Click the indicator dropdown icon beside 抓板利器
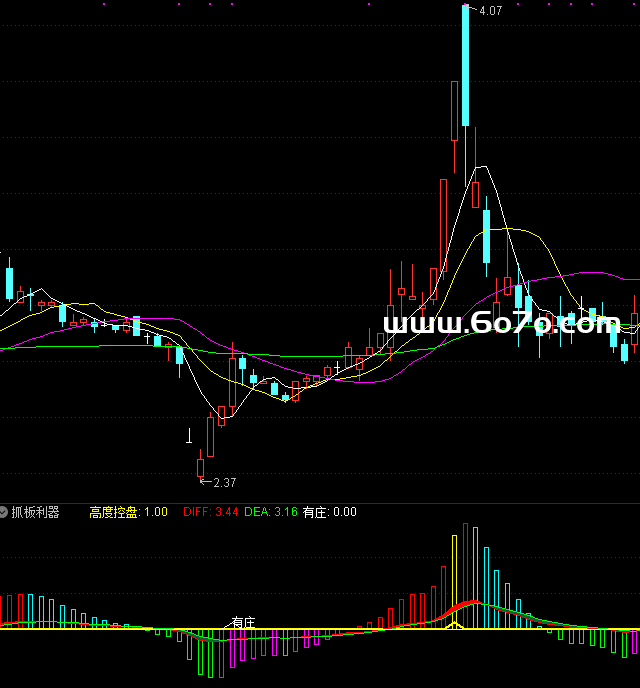This screenshot has width=640, height=688. [x=5, y=512]
